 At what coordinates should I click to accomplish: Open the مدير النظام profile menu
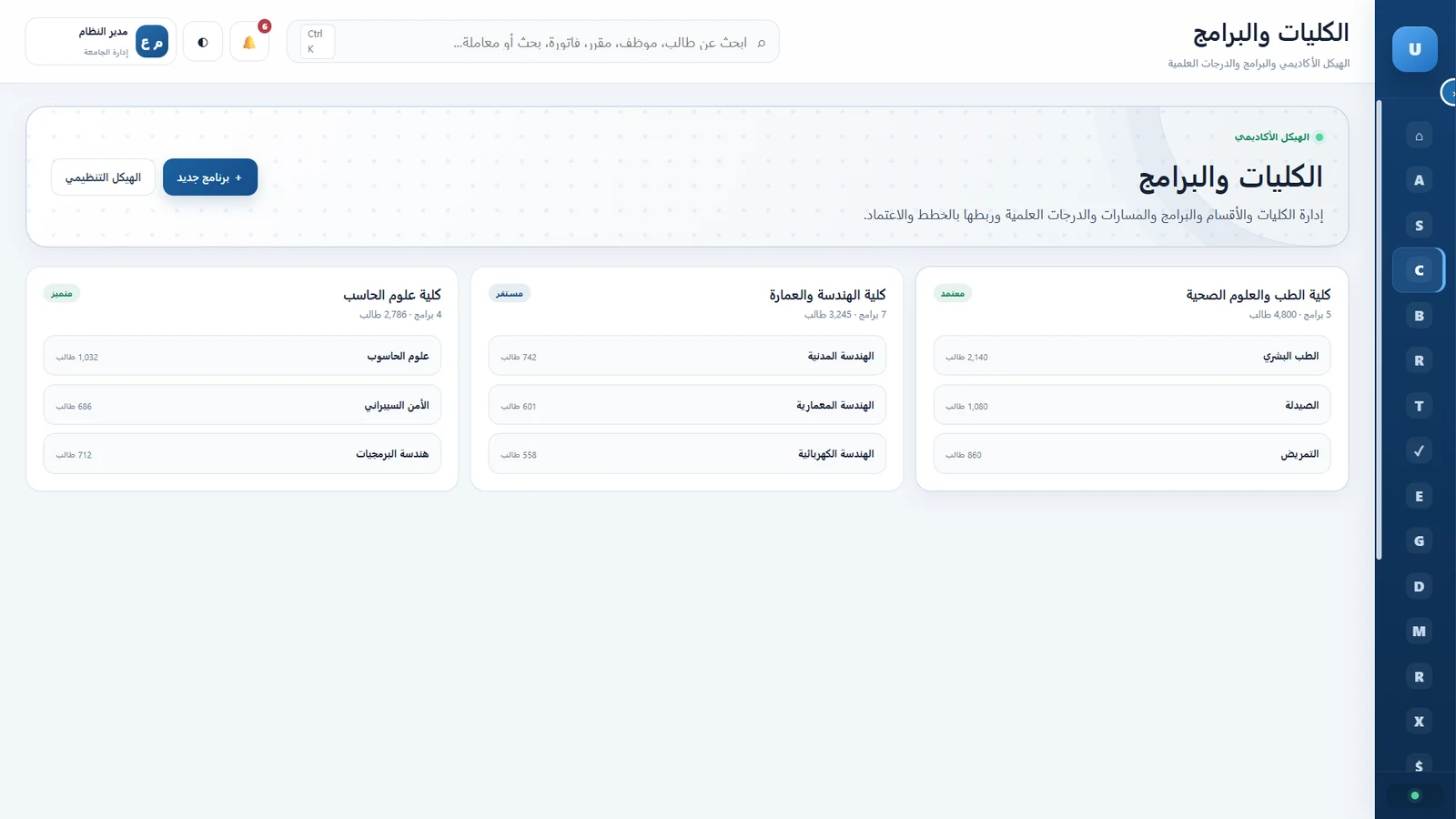[101, 42]
